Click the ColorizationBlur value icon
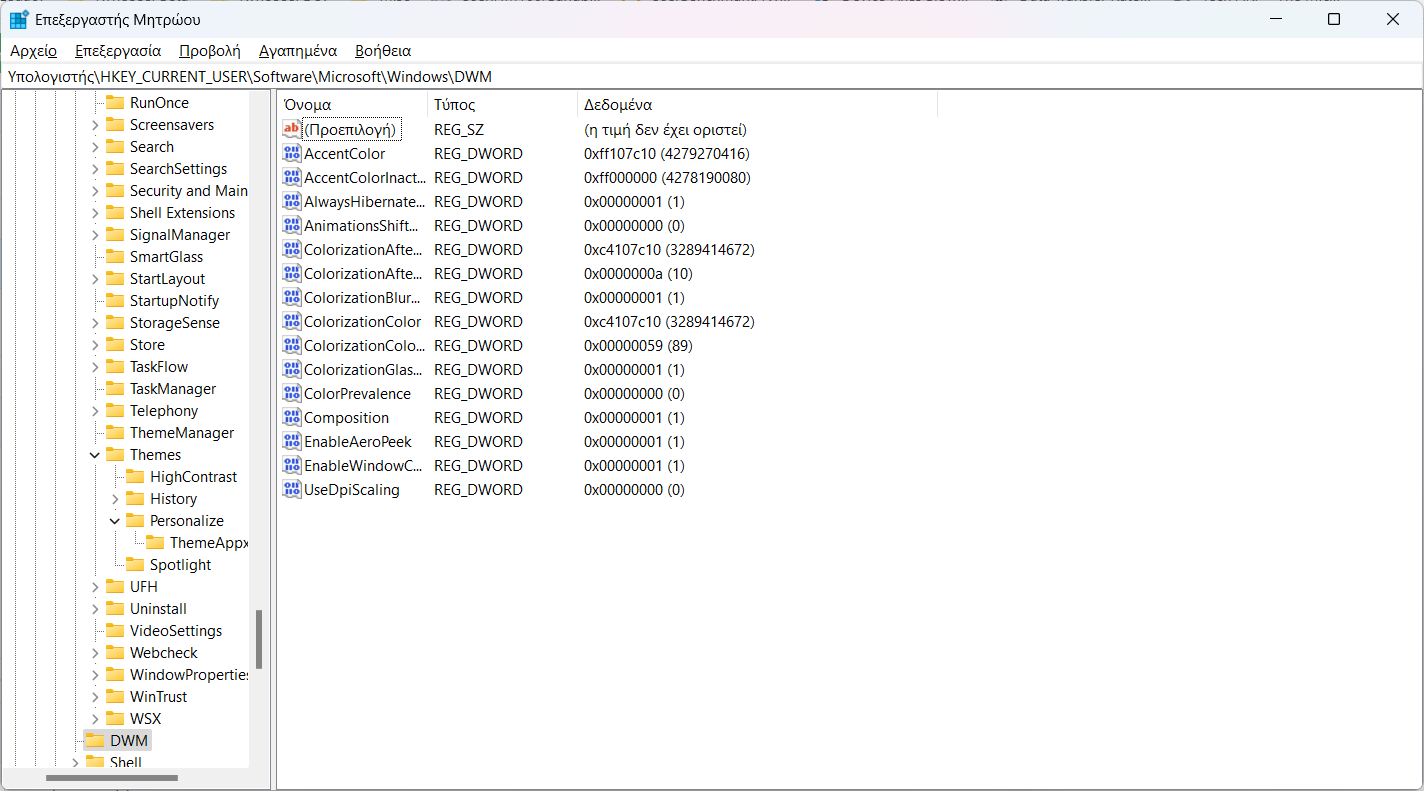This screenshot has height=791, width=1424. [x=292, y=297]
